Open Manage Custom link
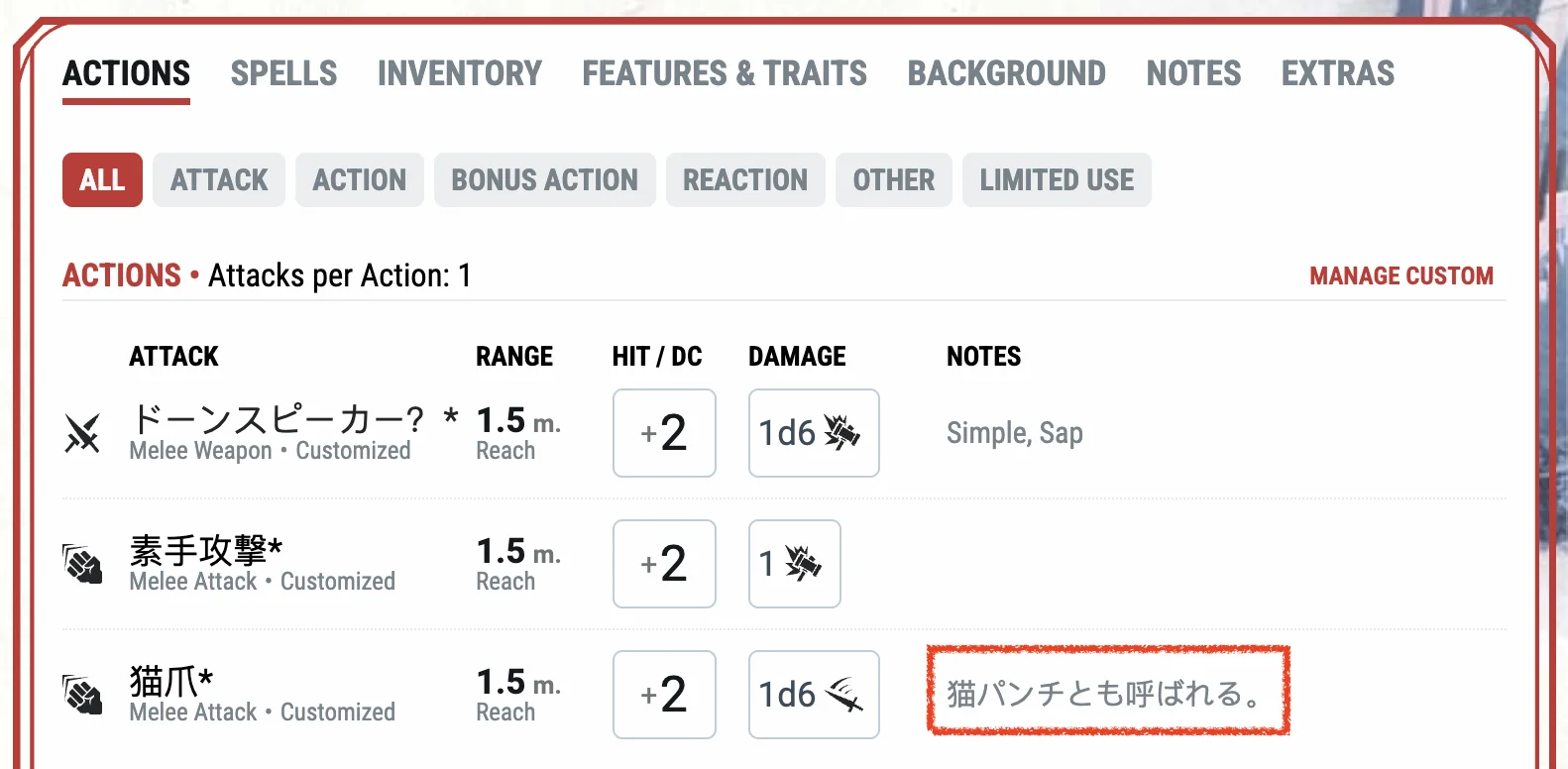 1401,275
